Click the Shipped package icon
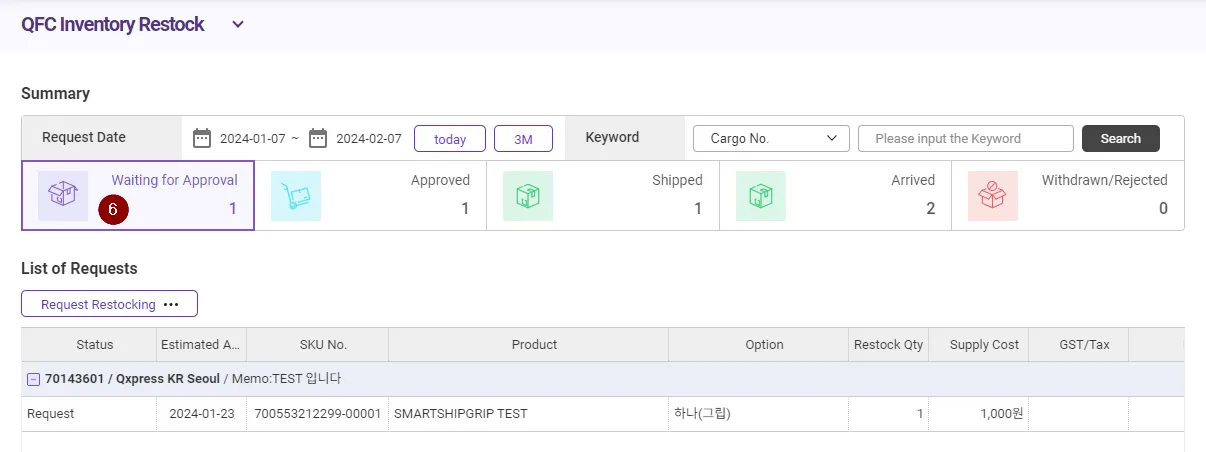Viewport: 1206px width, 452px height. point(528,195)
